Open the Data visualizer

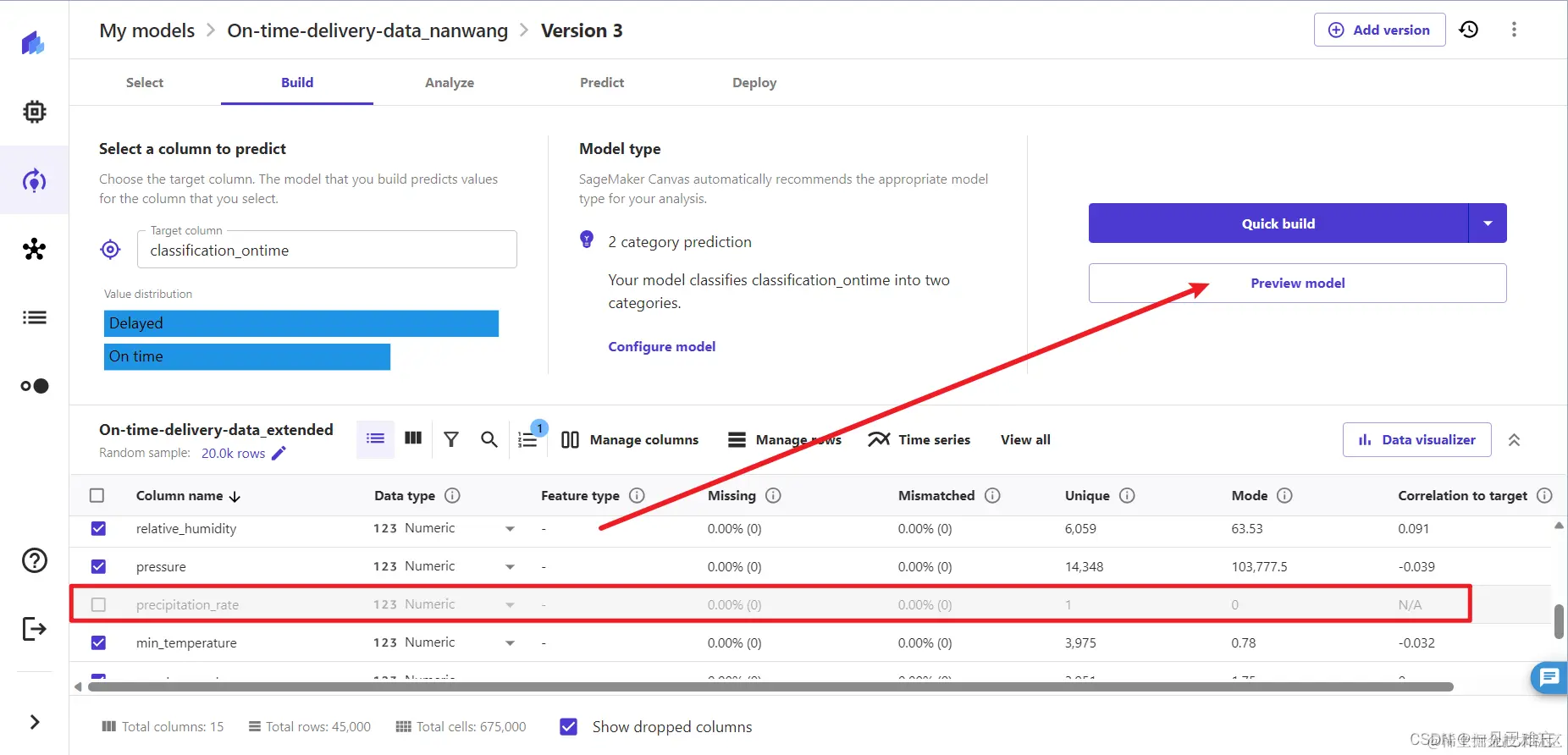pos(1416,439)
